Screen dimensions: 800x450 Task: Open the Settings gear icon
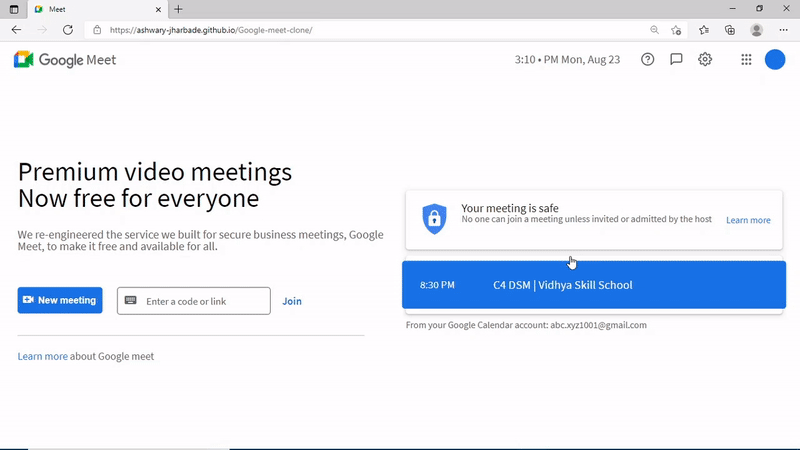(x=705, y=60)
